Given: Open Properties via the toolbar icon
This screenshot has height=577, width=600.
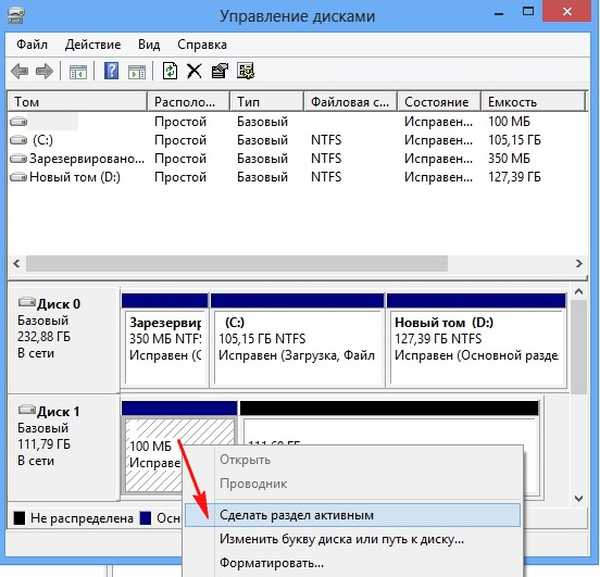Looking at the screenshot, I should pos(218,71).
